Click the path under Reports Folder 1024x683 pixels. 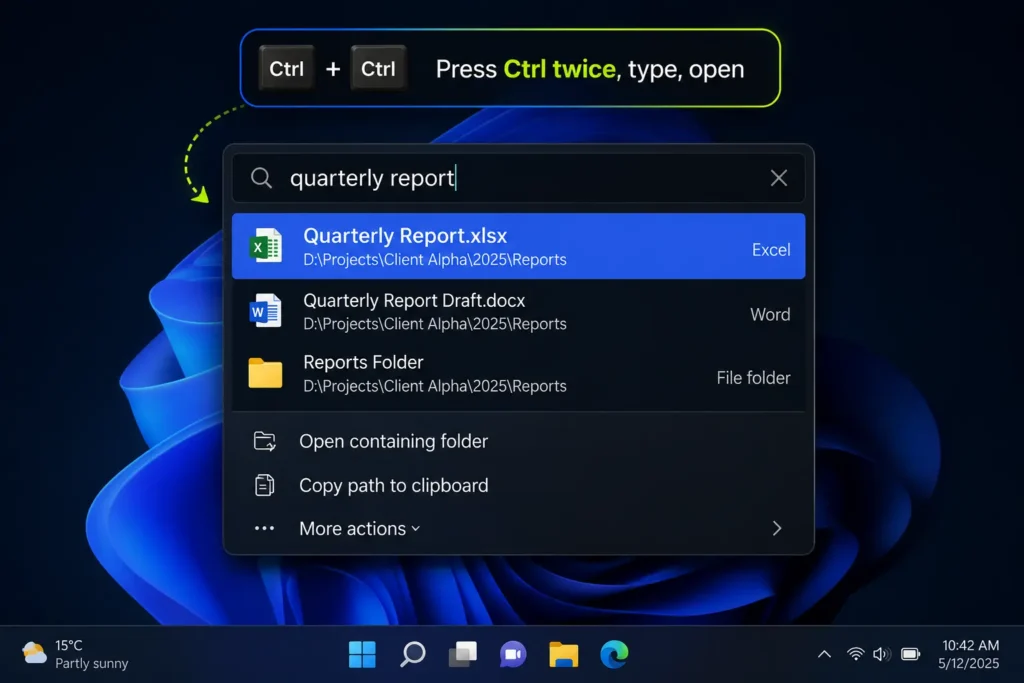(x=435, y=386)
